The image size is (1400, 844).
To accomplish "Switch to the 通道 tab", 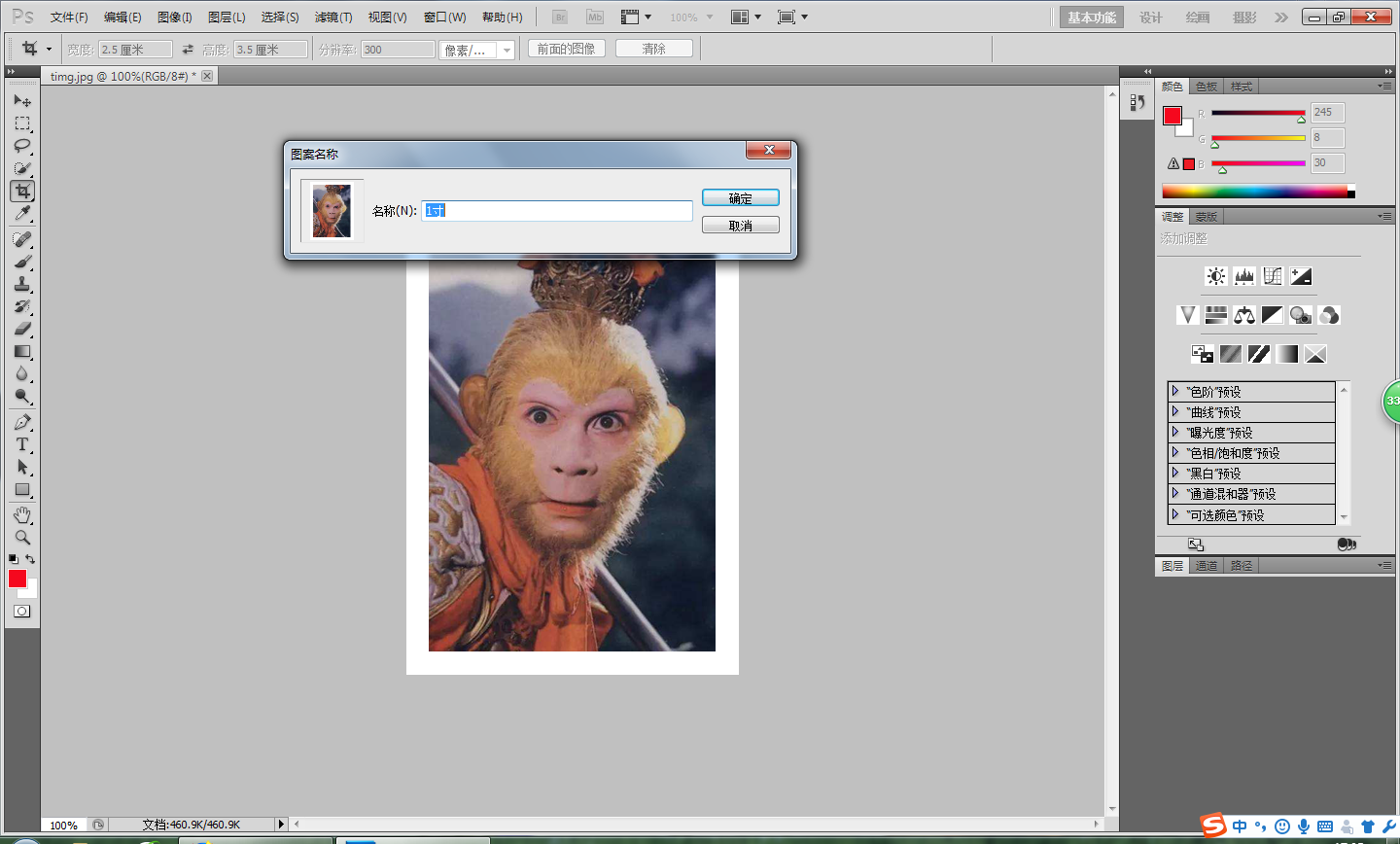I will coord(1207,566).
